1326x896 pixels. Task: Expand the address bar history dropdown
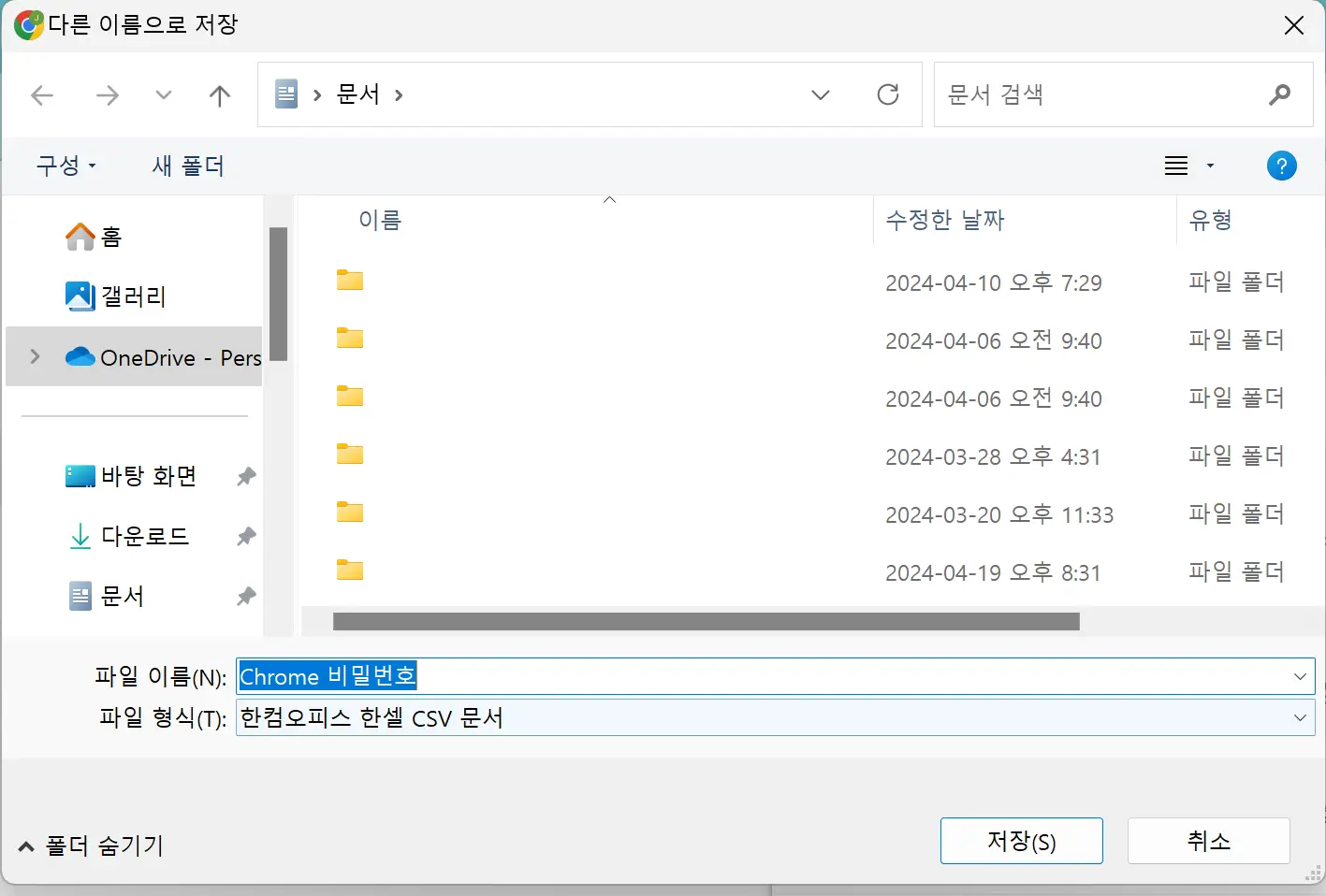821,94
